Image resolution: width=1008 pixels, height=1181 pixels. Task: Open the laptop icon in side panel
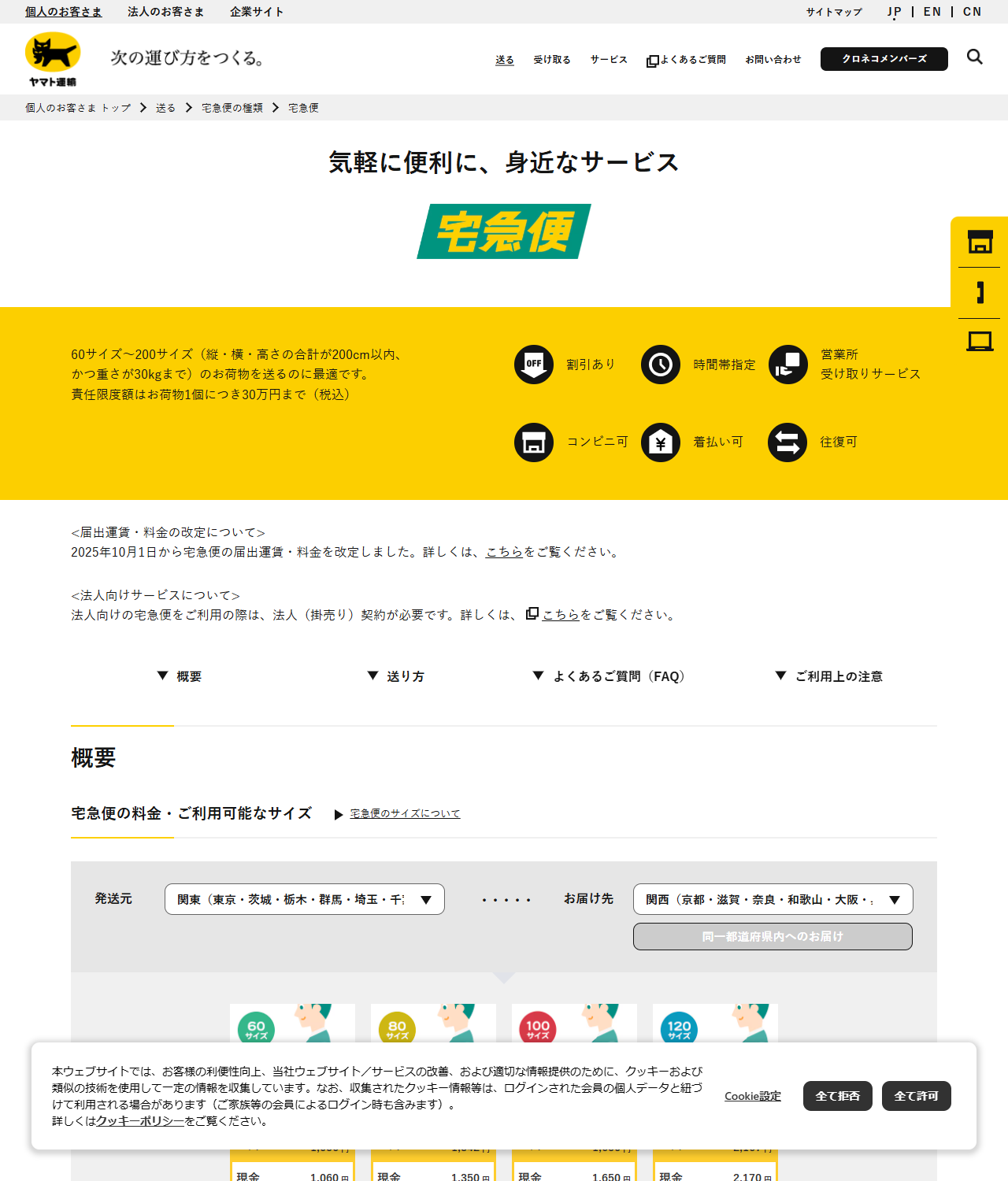[x=980, y=342]
